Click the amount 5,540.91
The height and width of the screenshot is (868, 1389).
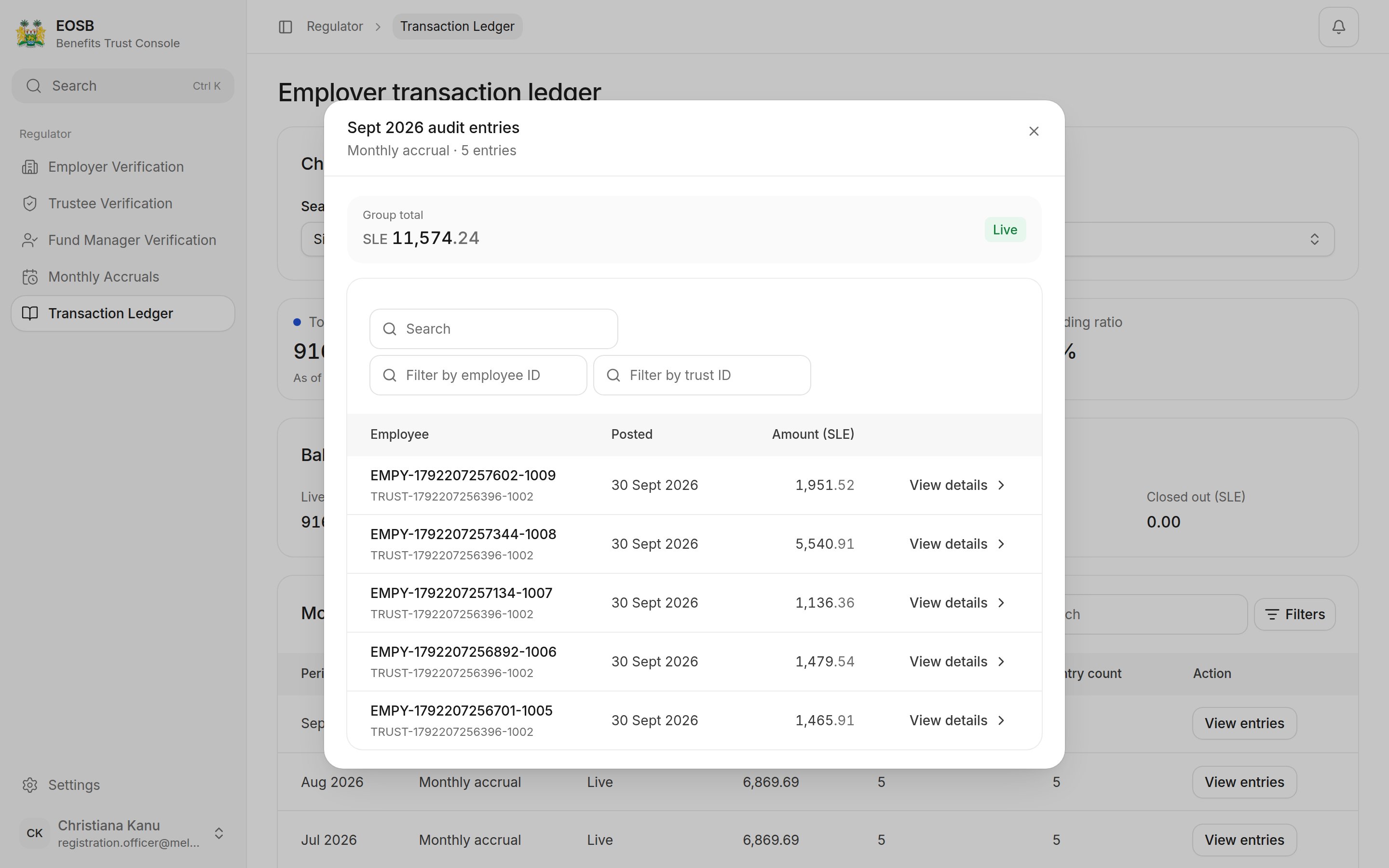click(x=825, y=544)
